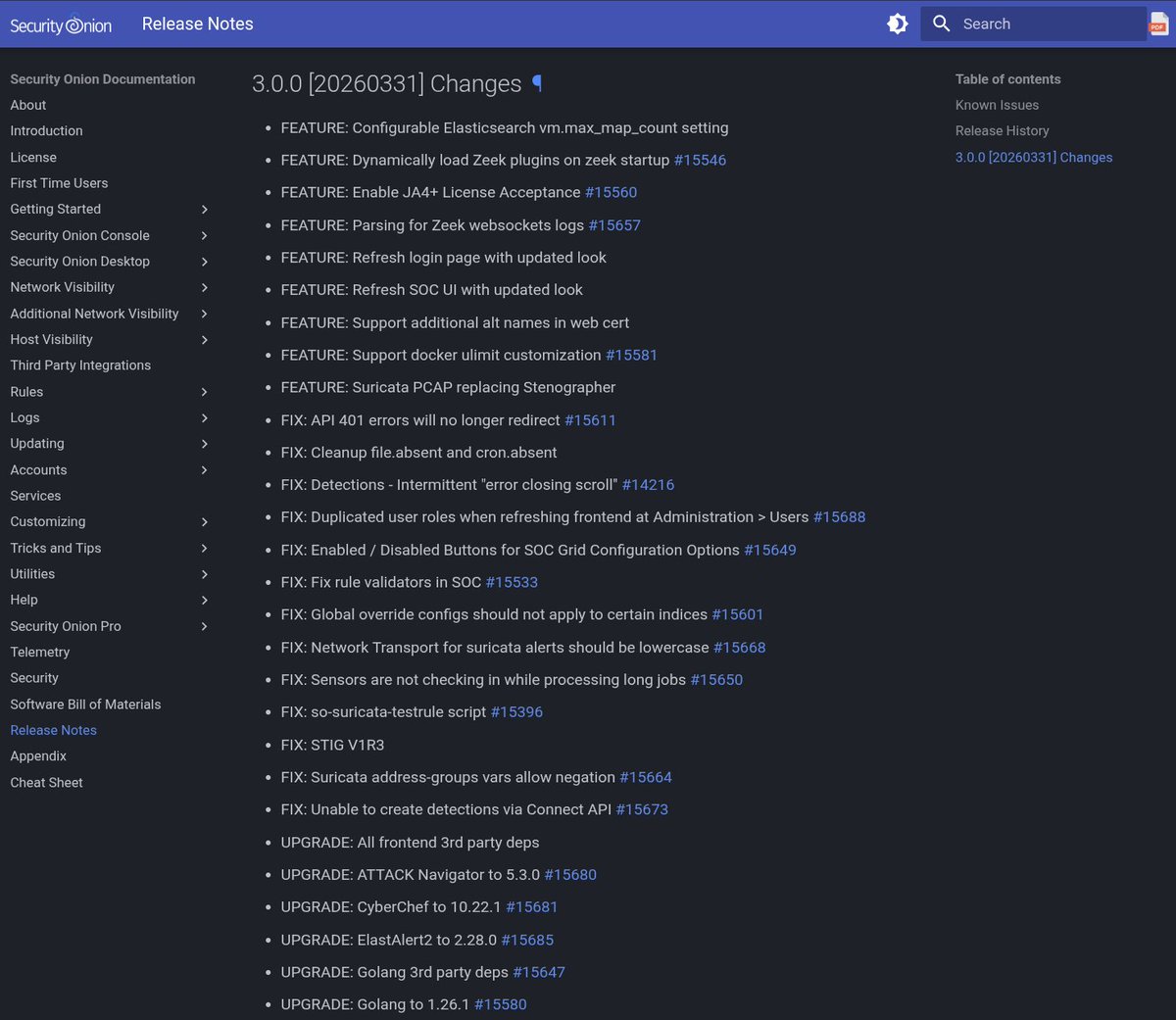Viewport: 1176px width, 1020px height.
Task: Open the Cheat Sheet page
Action: point(46,783)
